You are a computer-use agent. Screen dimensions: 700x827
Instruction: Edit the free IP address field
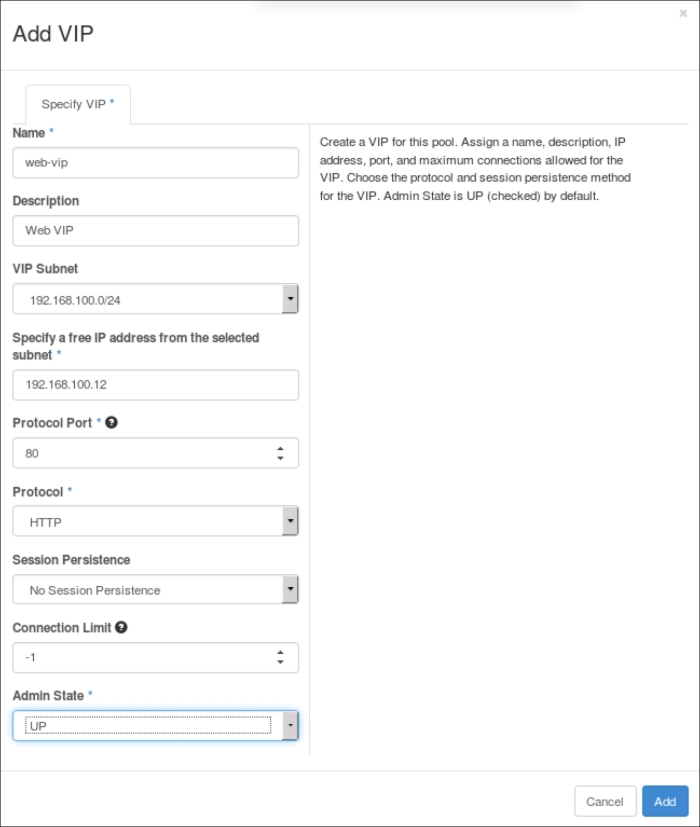[155, 385]
